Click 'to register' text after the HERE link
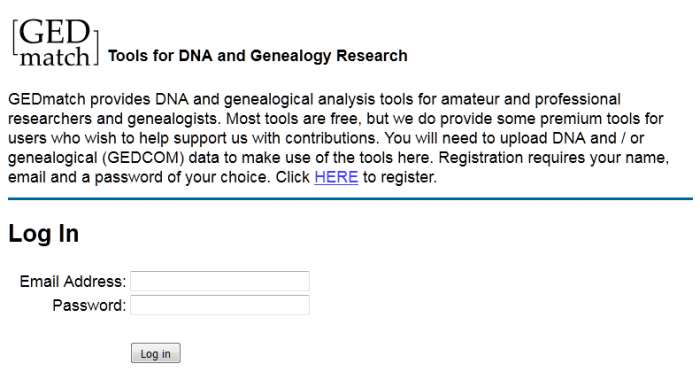This screenshot has width=700, height=387. tap(399, 177)
